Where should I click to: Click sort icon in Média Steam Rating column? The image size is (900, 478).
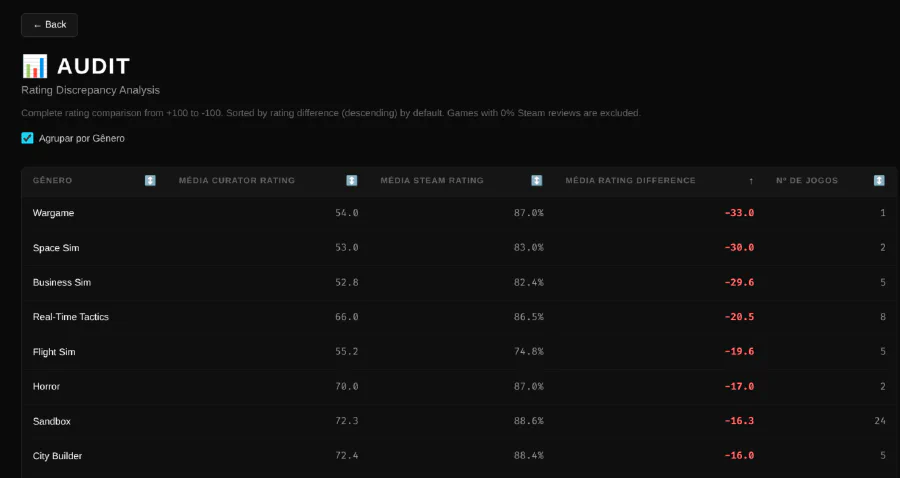(x=536, y=181)
